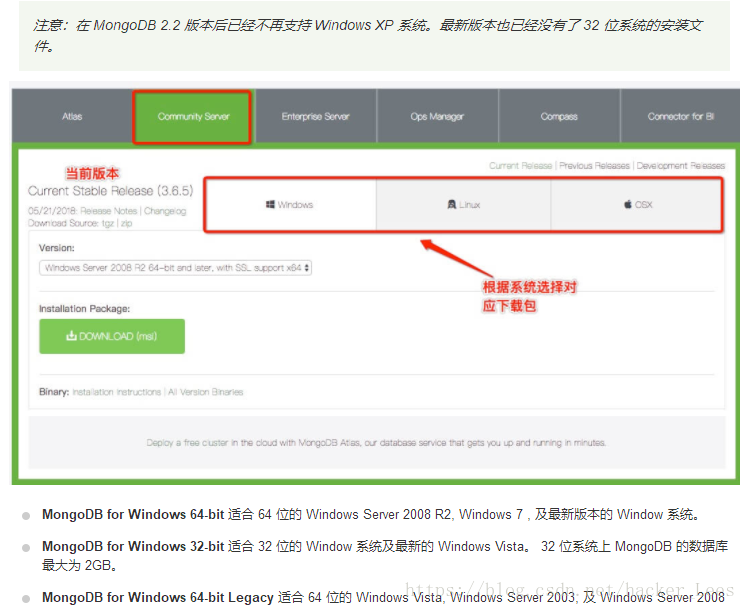Viewport: 746px width, 610px height.
Task: Click MongoDB for Windows 64-bit Legacy text
Action: click(158, 597)
